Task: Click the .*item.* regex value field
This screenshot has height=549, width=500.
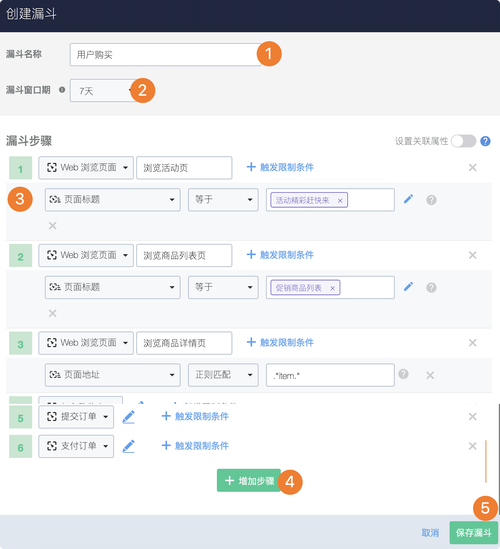Action: click(330, 375)
